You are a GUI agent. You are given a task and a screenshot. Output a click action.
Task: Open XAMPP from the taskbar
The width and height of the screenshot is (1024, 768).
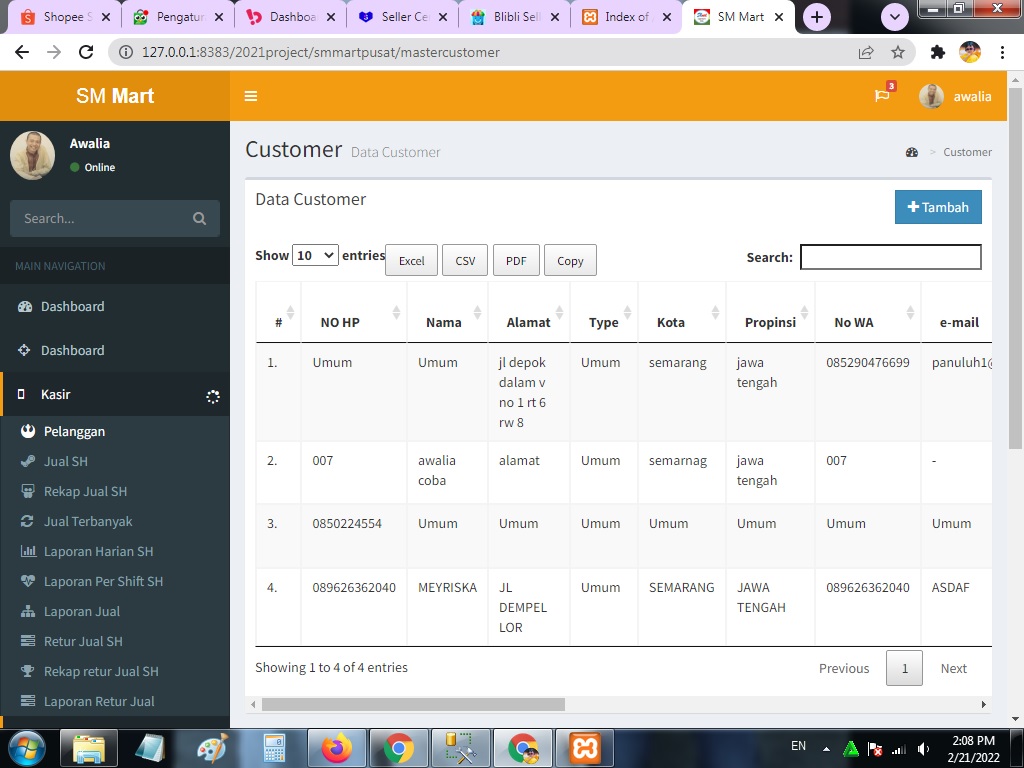[x=585, y=747]
